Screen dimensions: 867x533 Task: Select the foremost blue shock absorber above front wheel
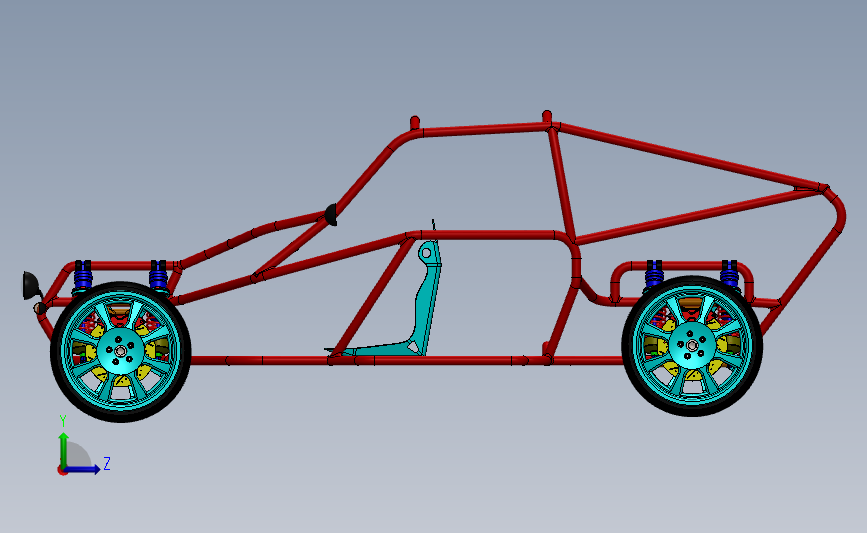(x=82, y=275)
